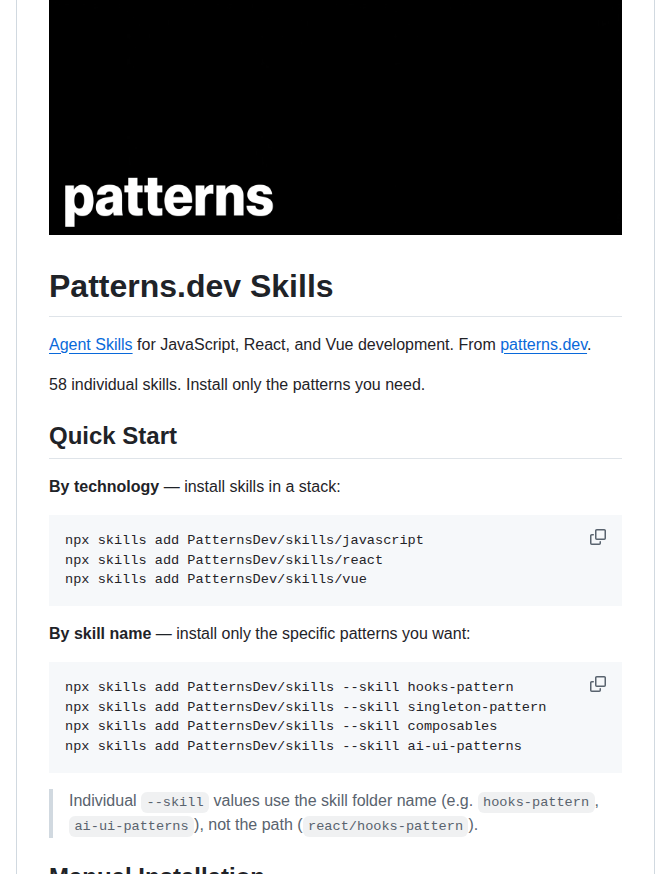Click the hooks-pattern inline code in the note

point(536,802)
